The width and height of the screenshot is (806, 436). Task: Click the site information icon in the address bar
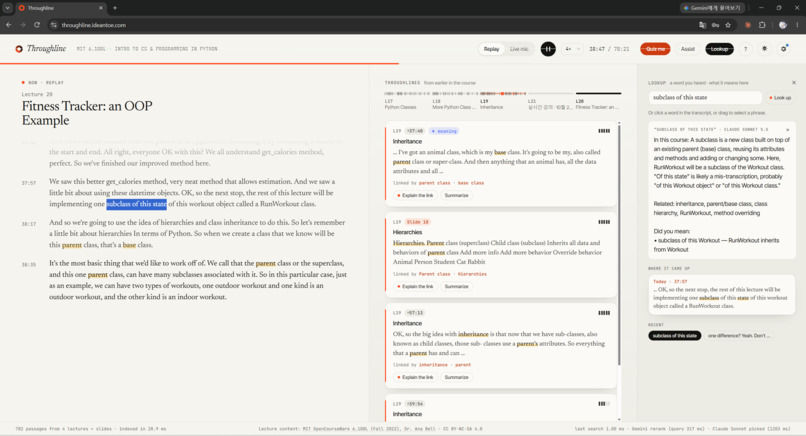53,25
